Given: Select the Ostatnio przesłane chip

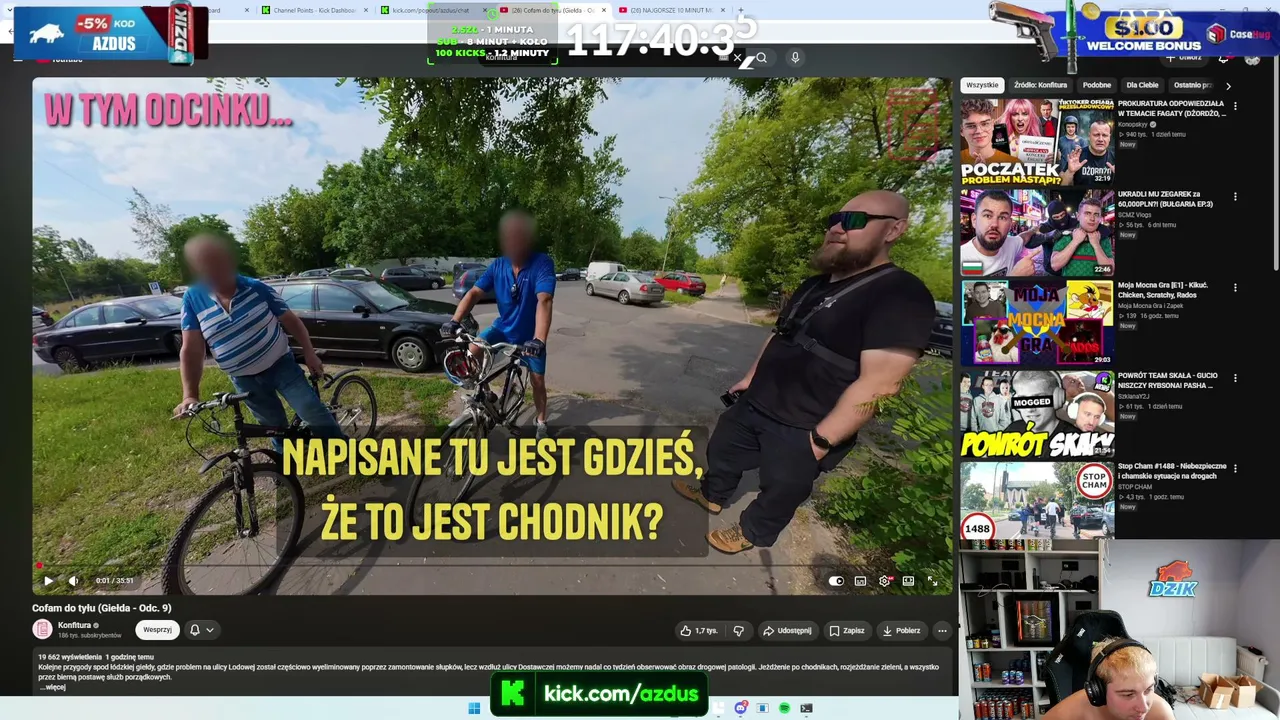Looking at the screenshot, I should click(x=1192, y=85).
